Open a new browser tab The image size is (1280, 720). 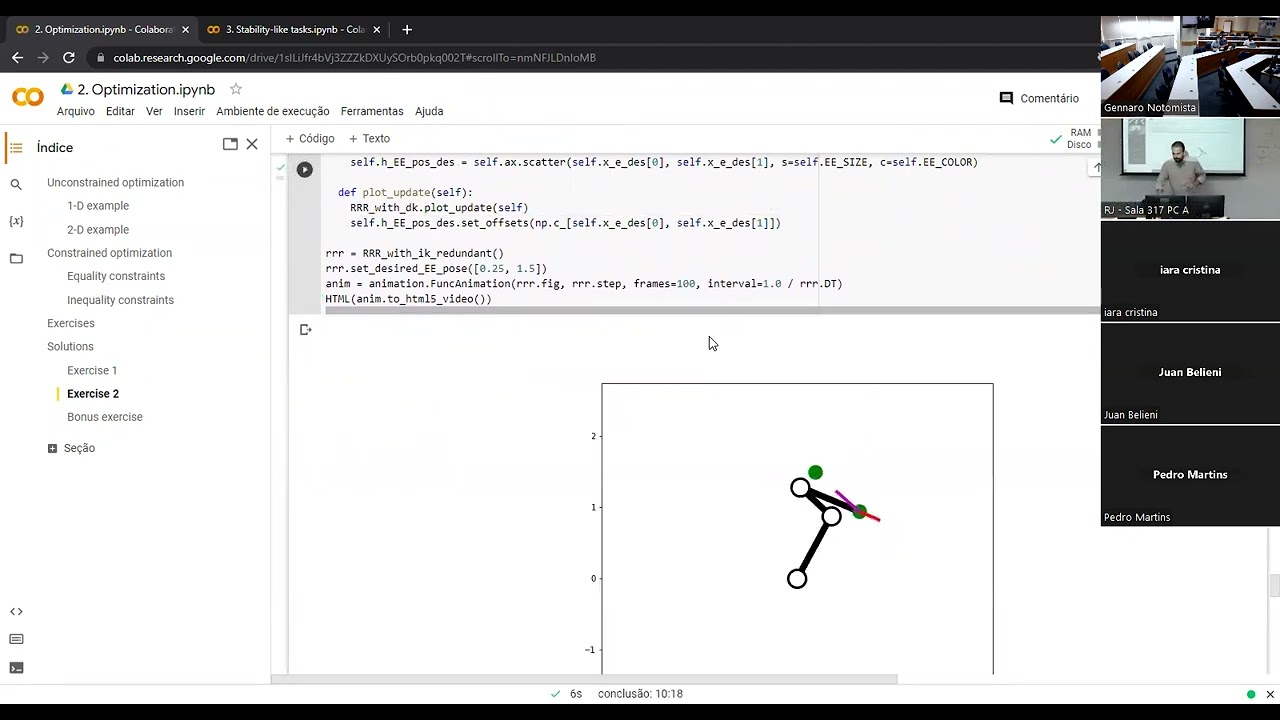click(x=406, y=30)
